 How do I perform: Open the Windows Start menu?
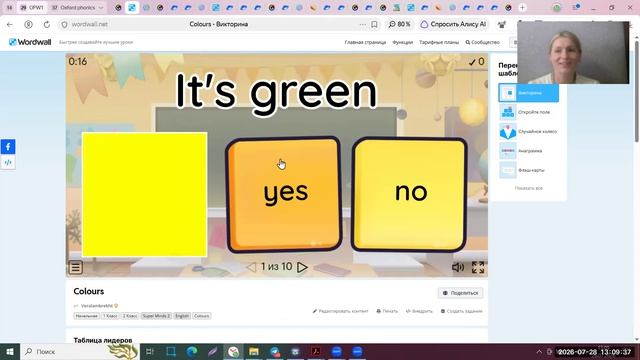tap(10, 351)
